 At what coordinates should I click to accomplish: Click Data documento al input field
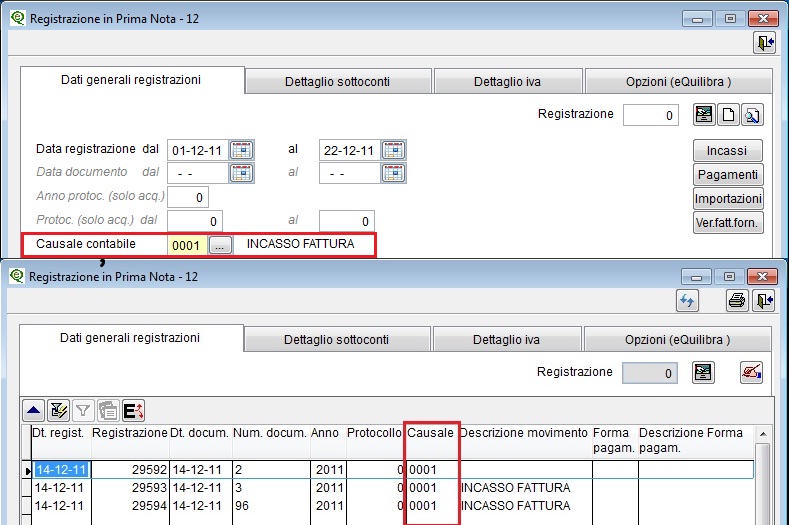click(x=350, y=174)
